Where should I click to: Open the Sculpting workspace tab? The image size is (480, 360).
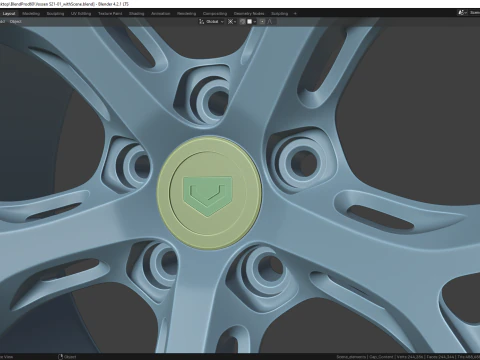click(55, 14)
